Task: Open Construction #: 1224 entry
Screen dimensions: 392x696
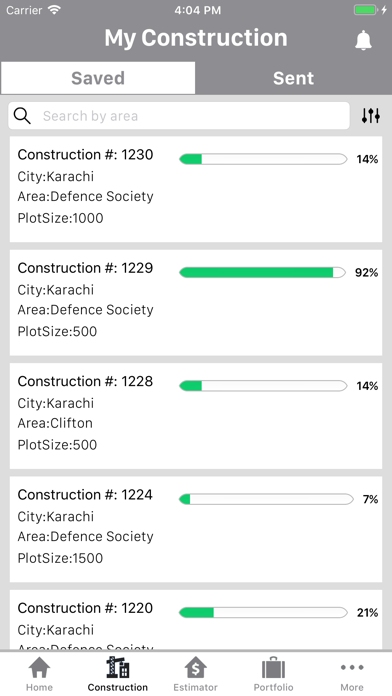Action: (196, 529)
